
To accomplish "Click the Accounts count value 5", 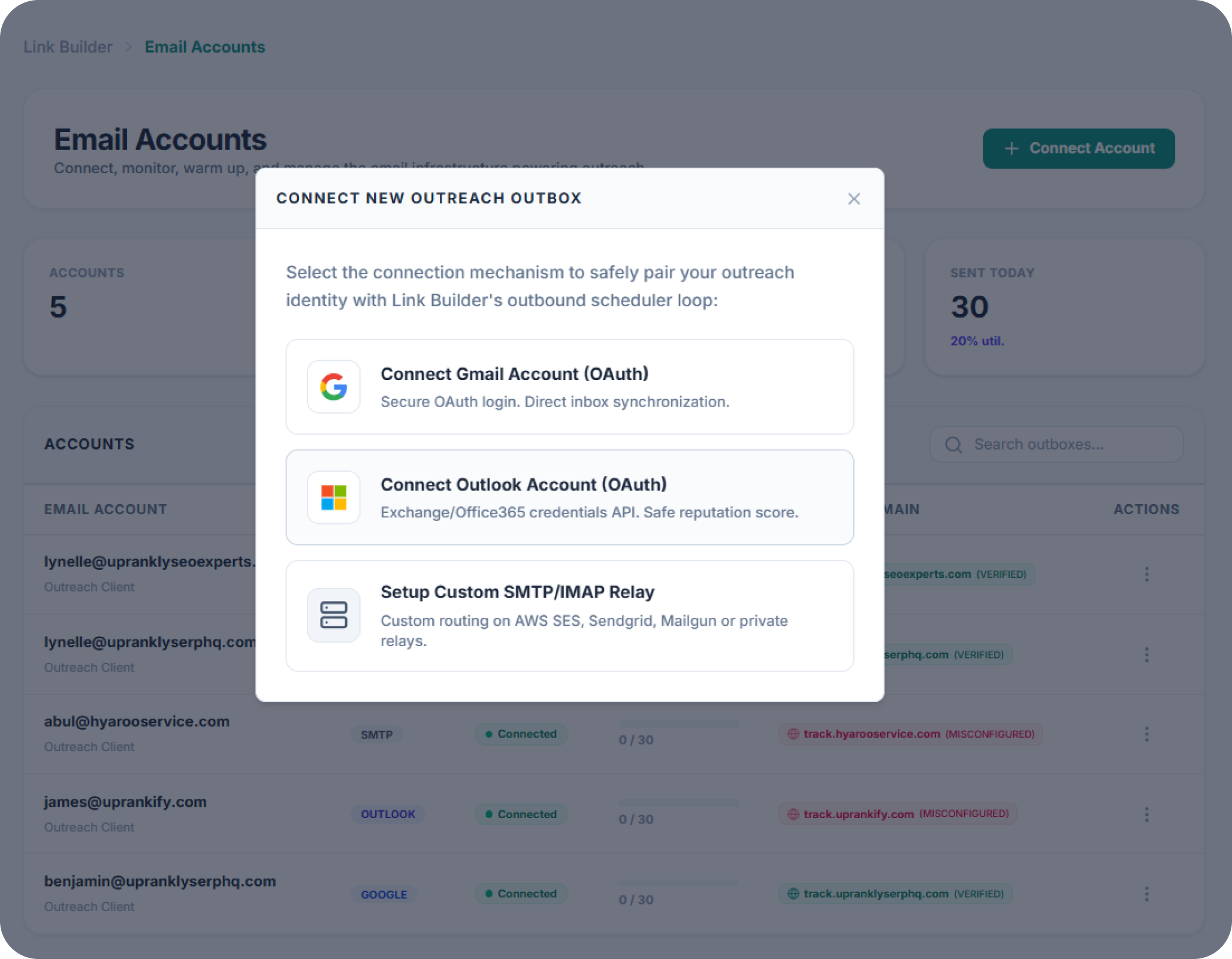I will coord(58,307).
